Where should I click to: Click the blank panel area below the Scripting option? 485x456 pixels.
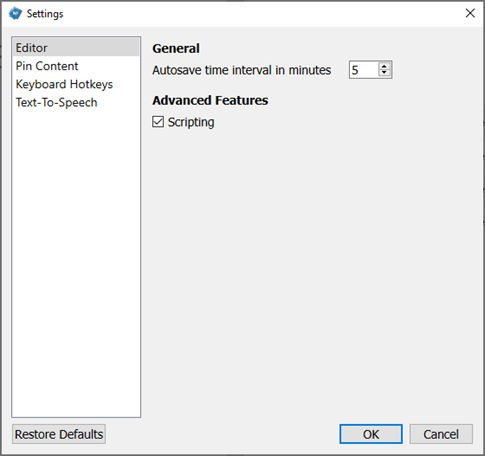point(312,273)
